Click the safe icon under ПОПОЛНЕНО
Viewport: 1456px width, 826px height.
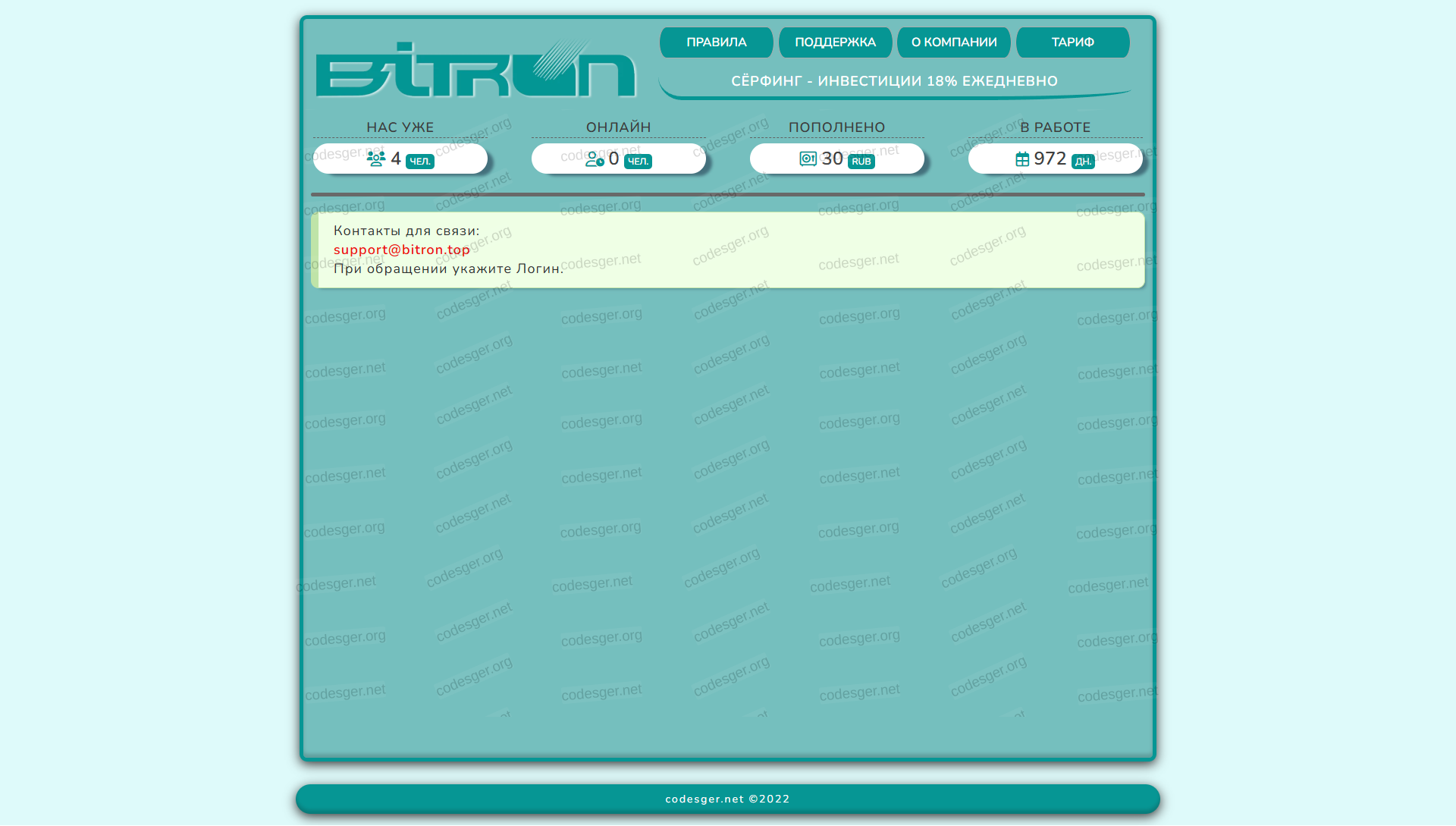(x=808, y=159)
